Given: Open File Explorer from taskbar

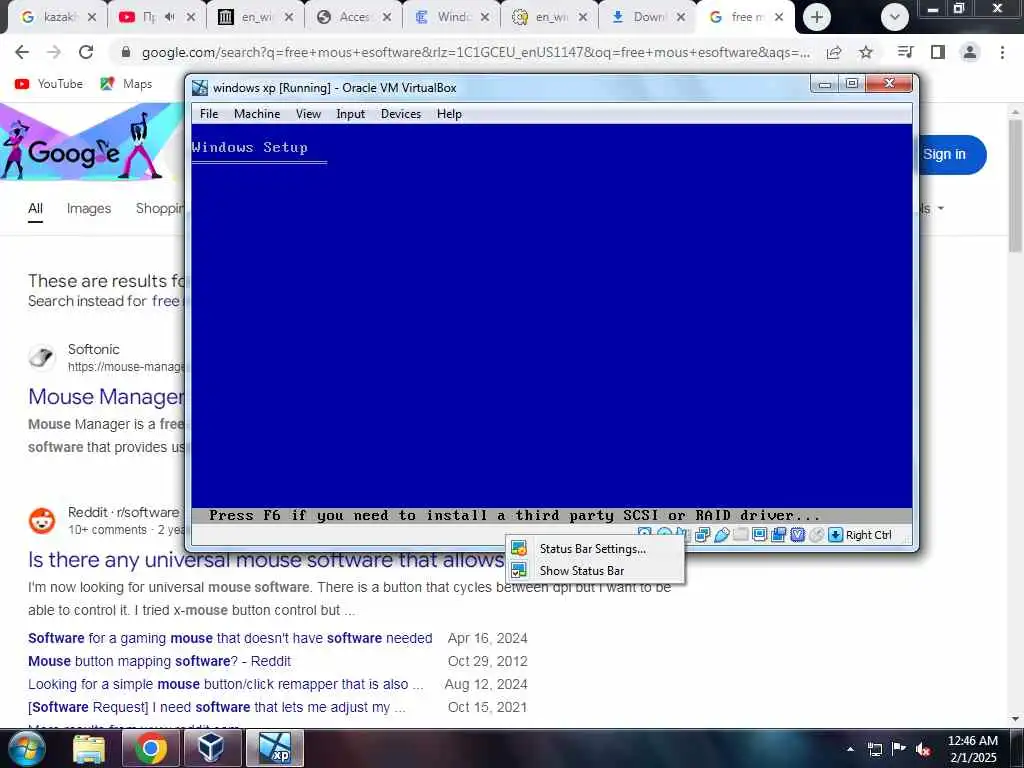Looking at the screenshot, I should click(x=89, y=748).
